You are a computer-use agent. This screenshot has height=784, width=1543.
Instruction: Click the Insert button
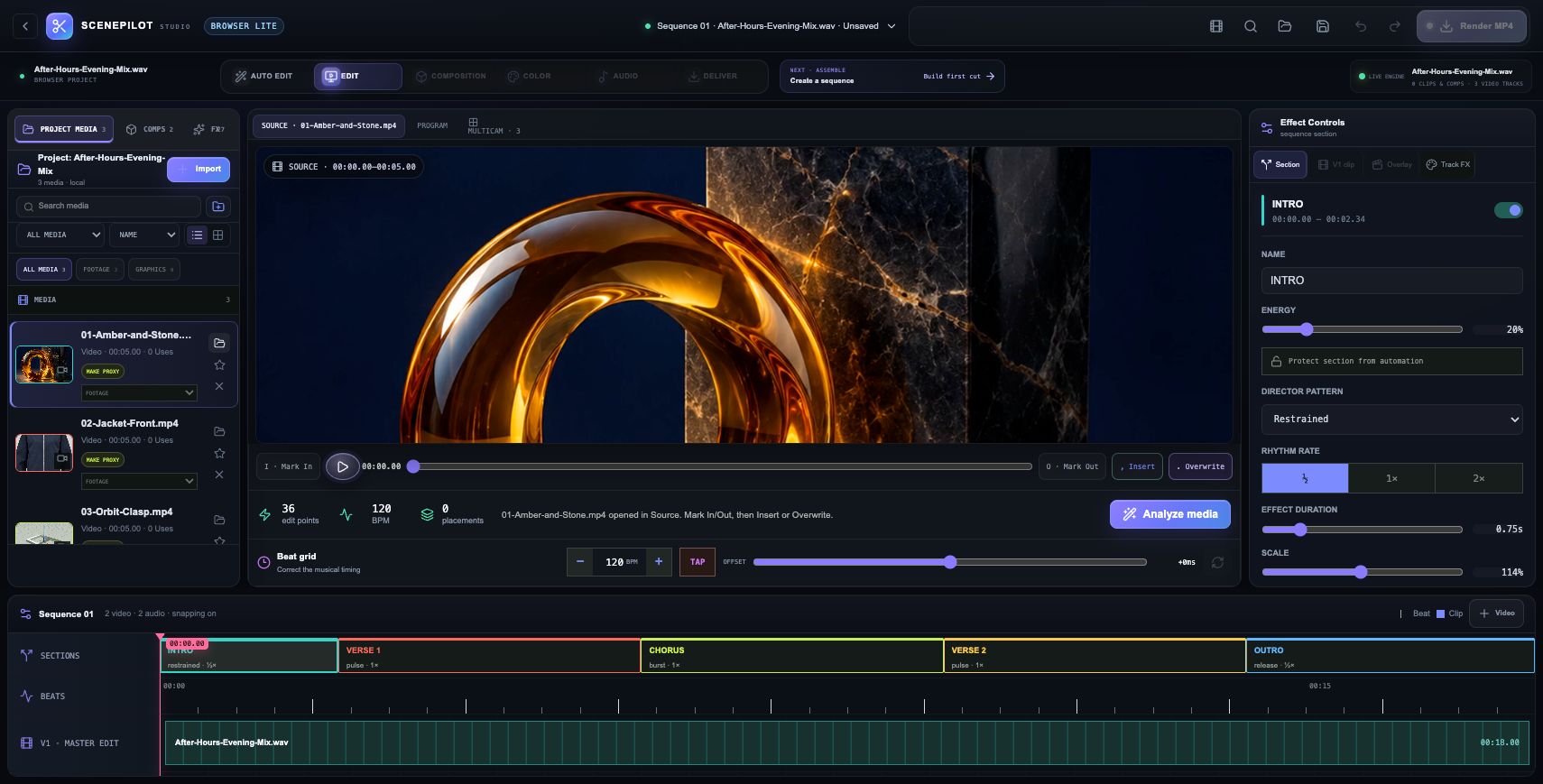[x=1137, y=466]
